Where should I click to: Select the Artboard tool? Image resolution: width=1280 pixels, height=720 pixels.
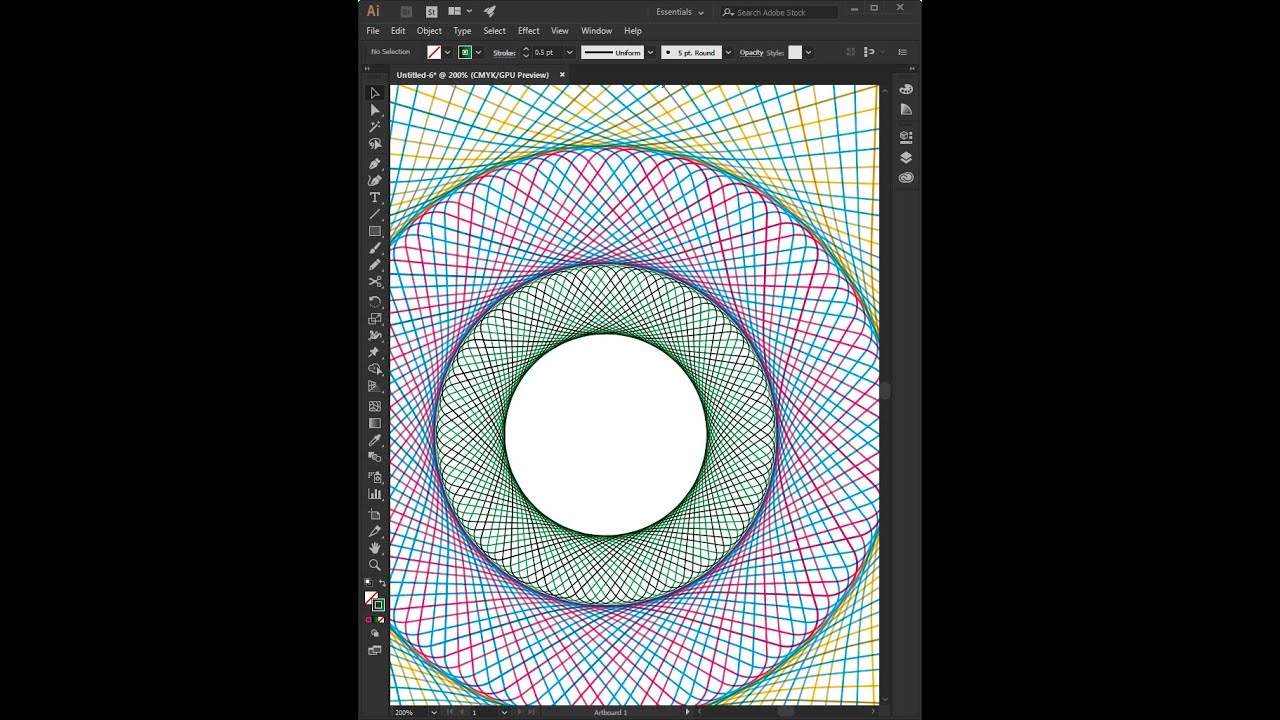(x=375, y=514)
